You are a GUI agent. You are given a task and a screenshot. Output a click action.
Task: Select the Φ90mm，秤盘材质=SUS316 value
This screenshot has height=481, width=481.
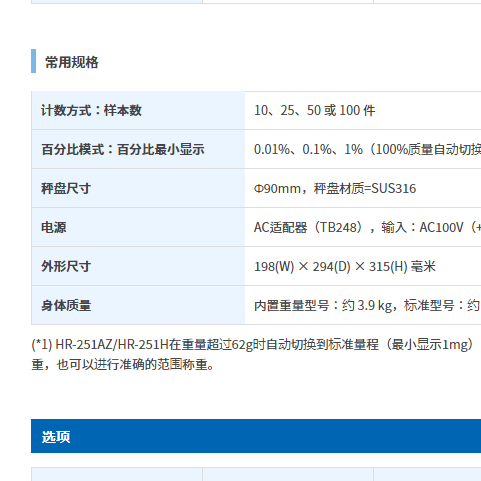click(335, 188)
